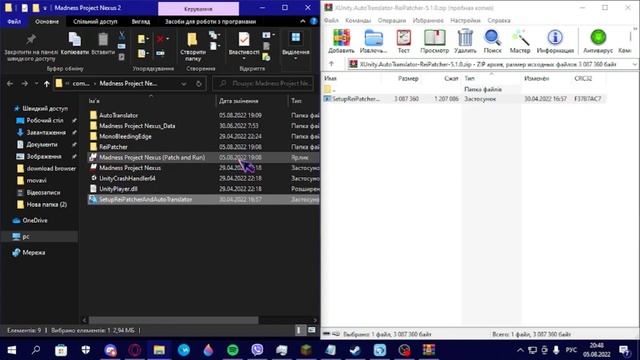Image resolution: width=640 pixels, height=360 pixels.
Task: Show hidden system tray icons
Action: tap(520, 350)
